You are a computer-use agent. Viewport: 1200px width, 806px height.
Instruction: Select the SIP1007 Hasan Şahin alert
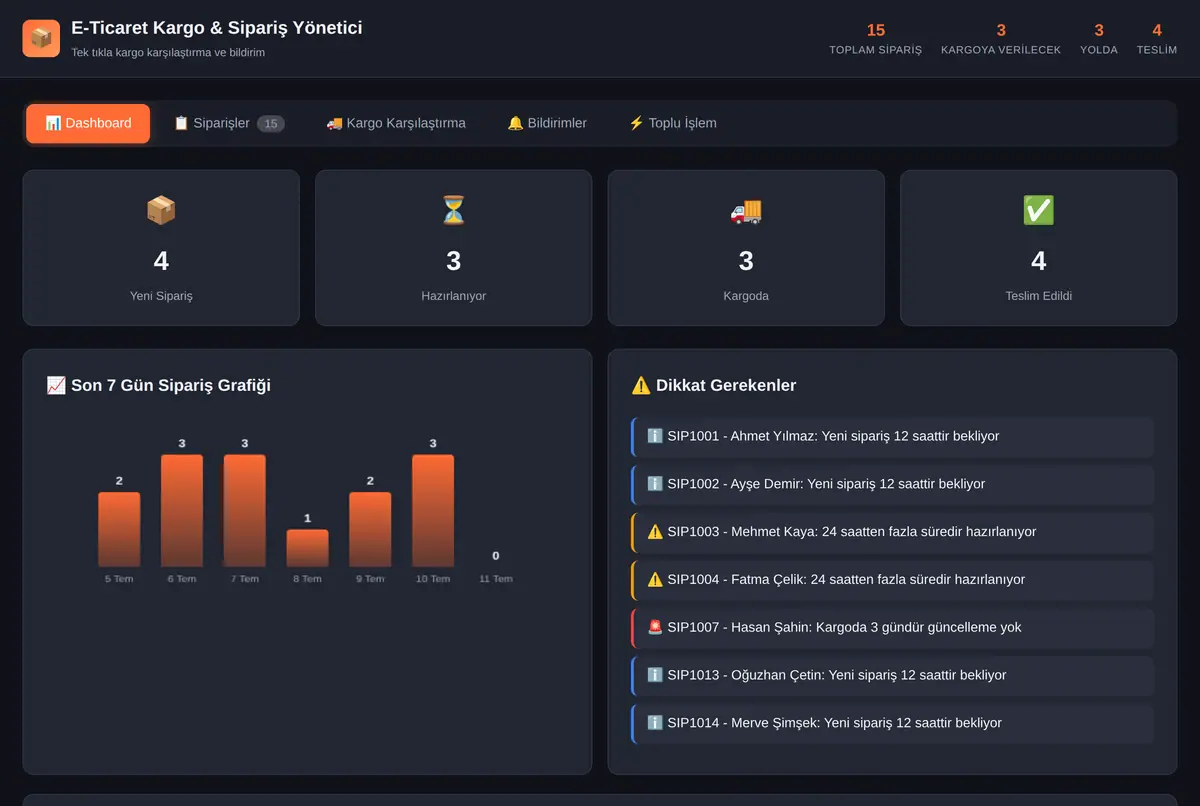tap(892, 628)
